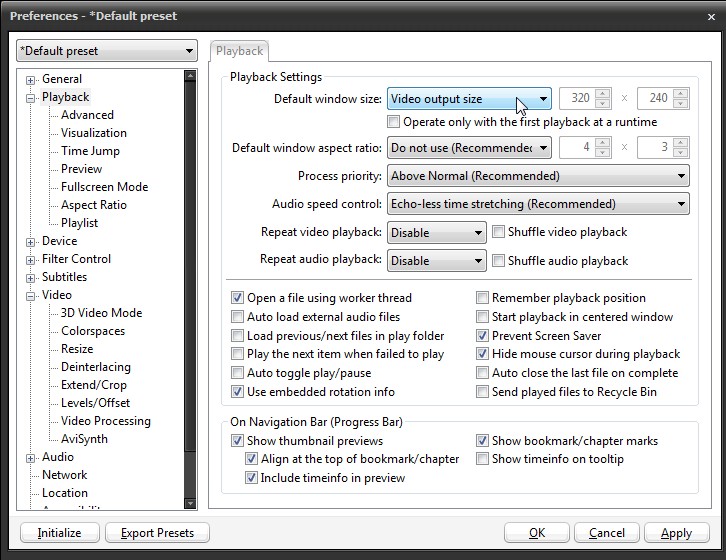This screenshot has width=726, height=560.
Task: Enable Start playback in centered window
Action: 482,317
